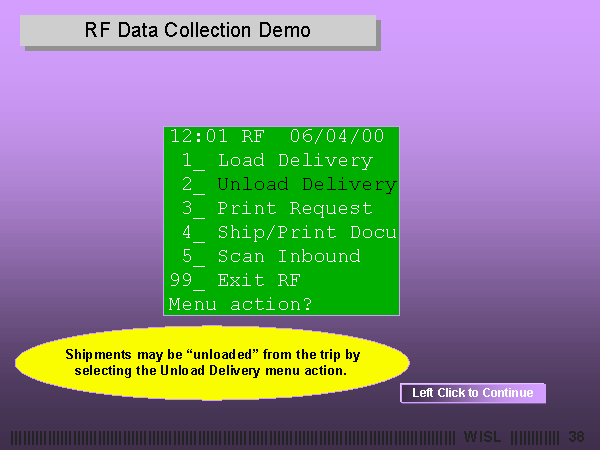Viewport: 600px width, 450px height.
Task: Select the Print Request menu entry
Action: tap(276, 209)
